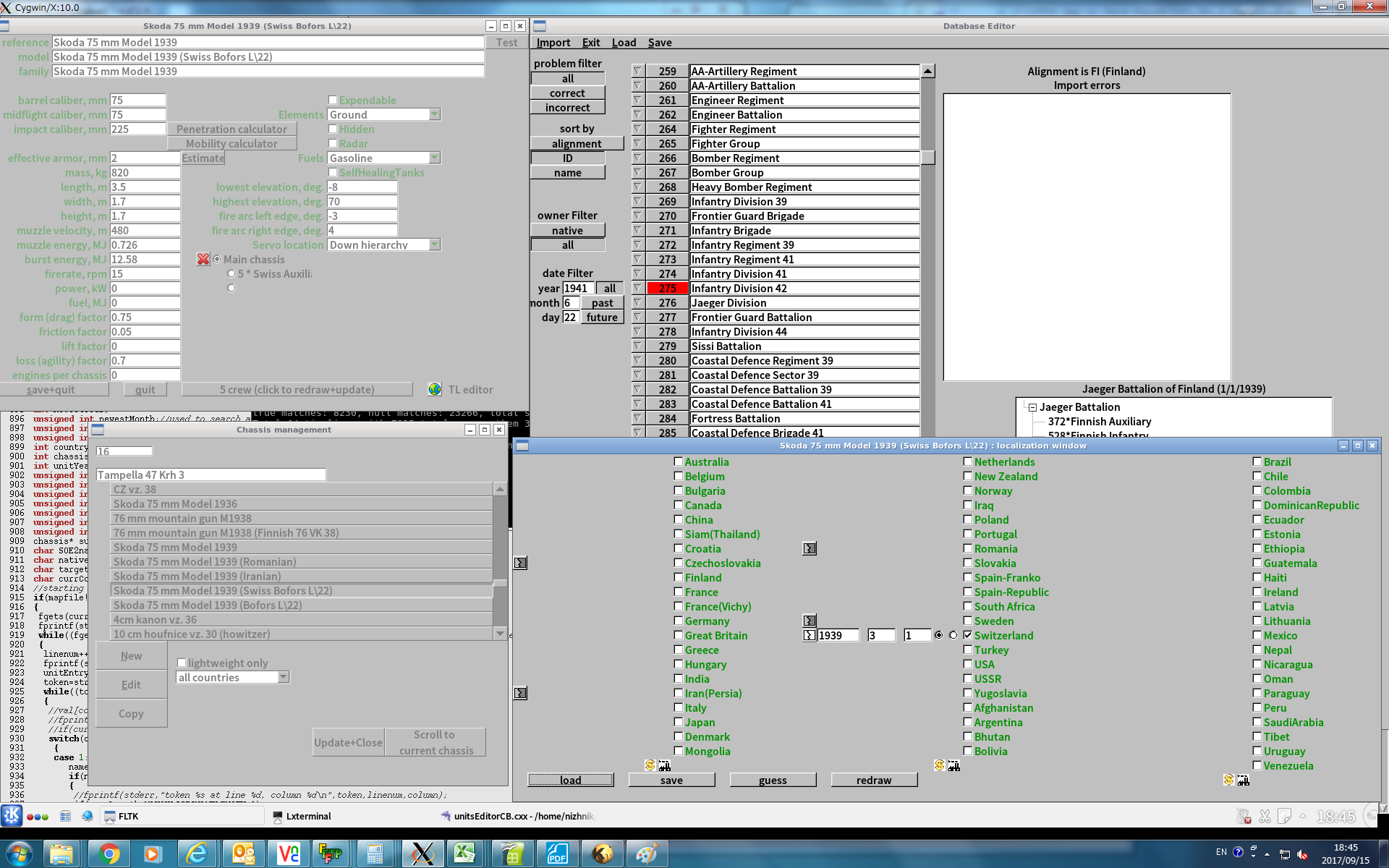Enable the Expendable checkbox
The image size is (1389, 868).
[333, 100]
